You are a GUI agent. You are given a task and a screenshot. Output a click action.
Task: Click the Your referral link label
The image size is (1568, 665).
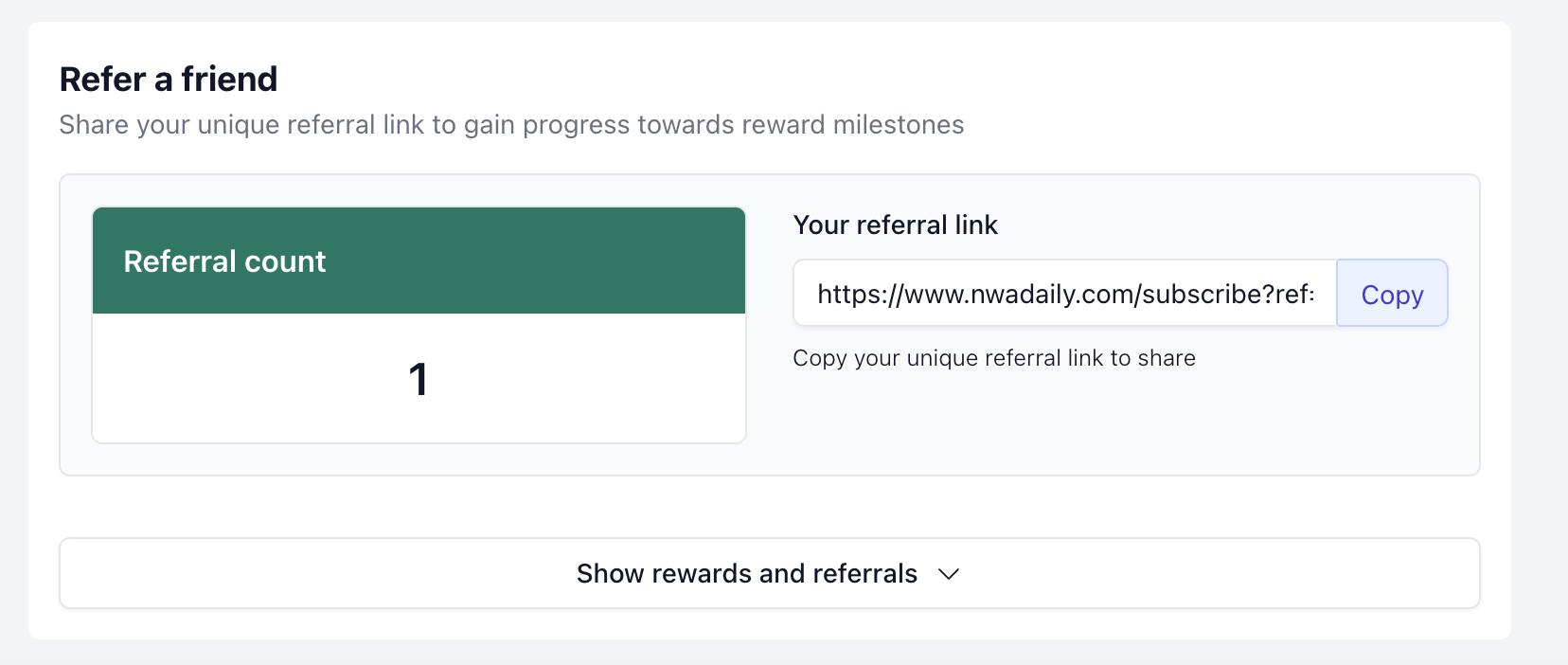895,225
